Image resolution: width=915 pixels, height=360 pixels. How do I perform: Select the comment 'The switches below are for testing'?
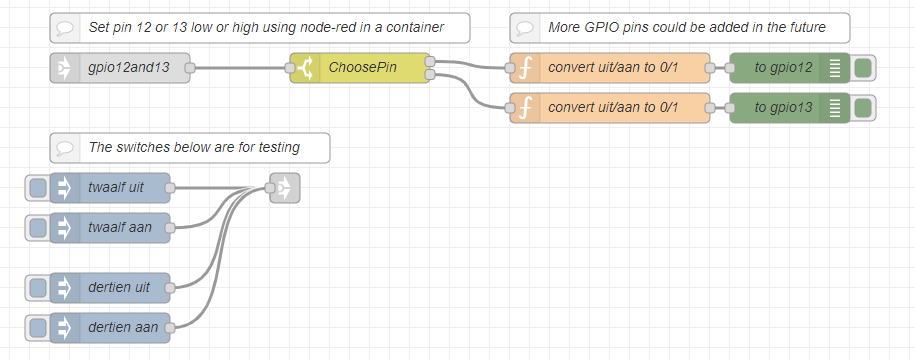(190, 148)
